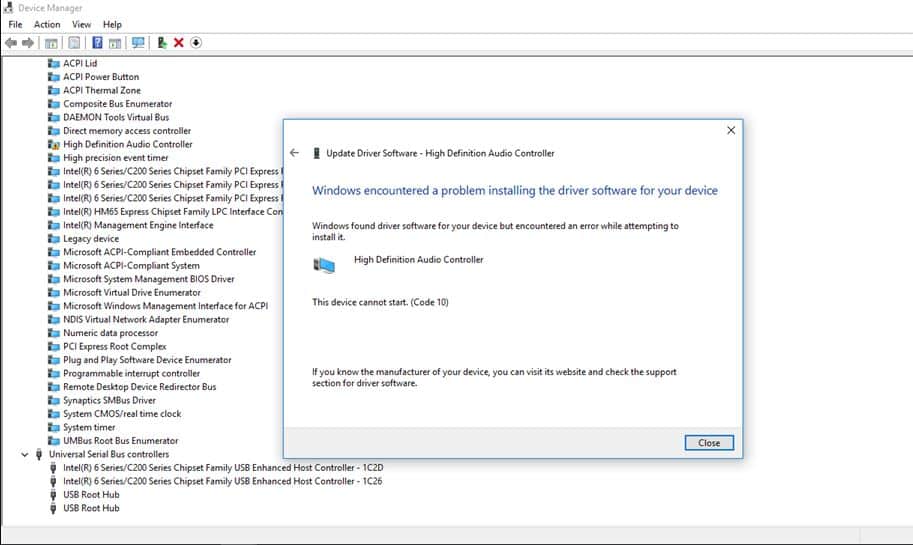Click the Update driver software toolbar icon
The height and width of the screenshot is (545, 913).
pos(162,43)
